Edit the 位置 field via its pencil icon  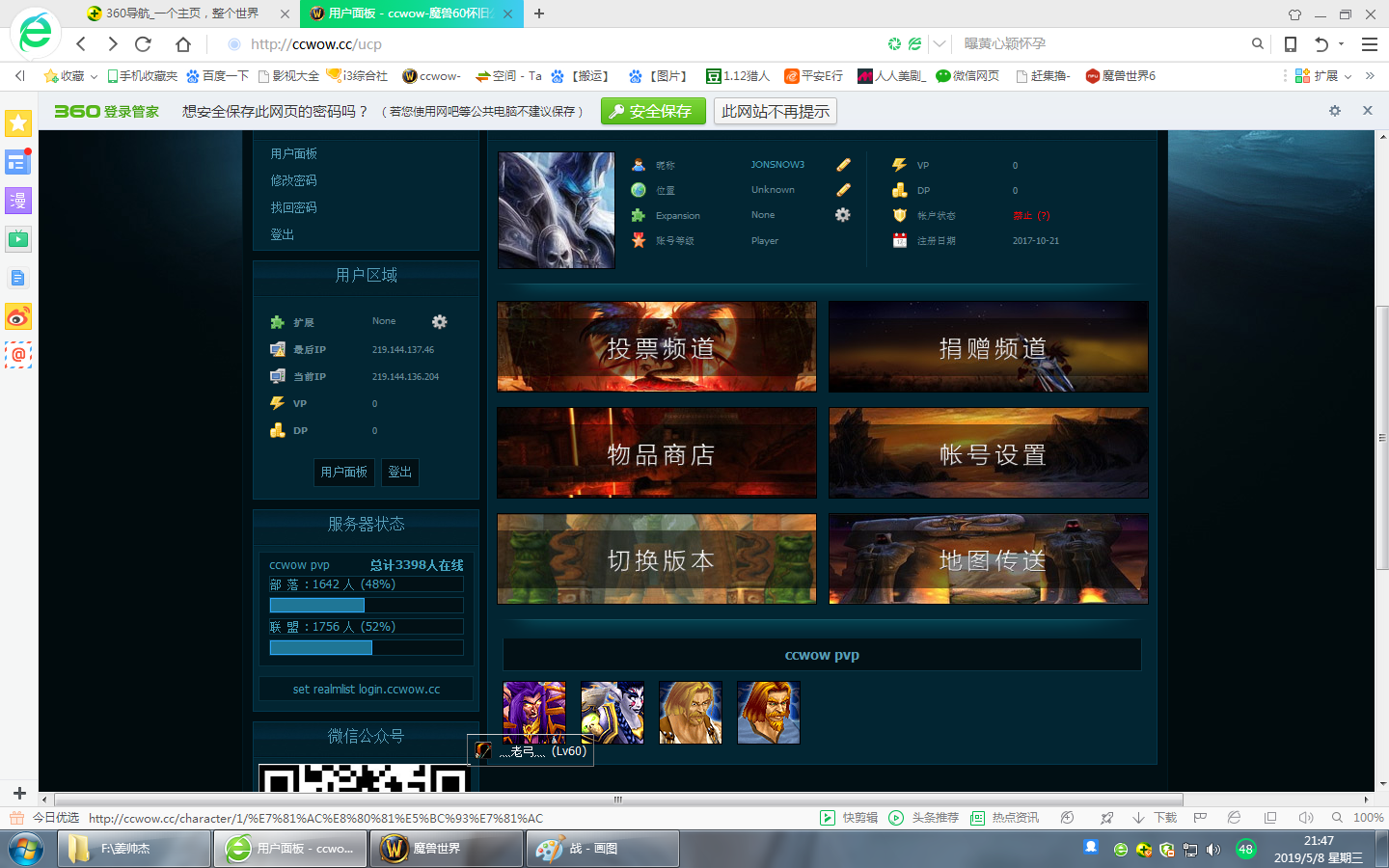point(842,190)
